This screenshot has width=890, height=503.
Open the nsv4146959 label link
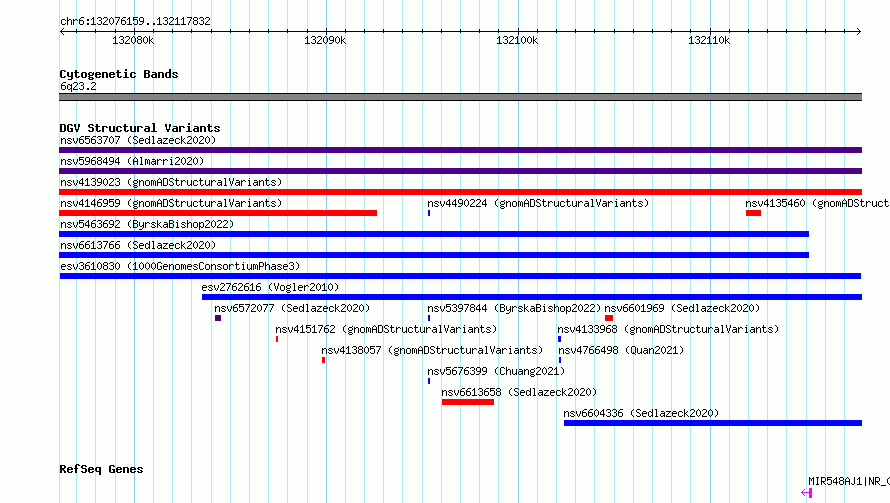tap(171, 203)
